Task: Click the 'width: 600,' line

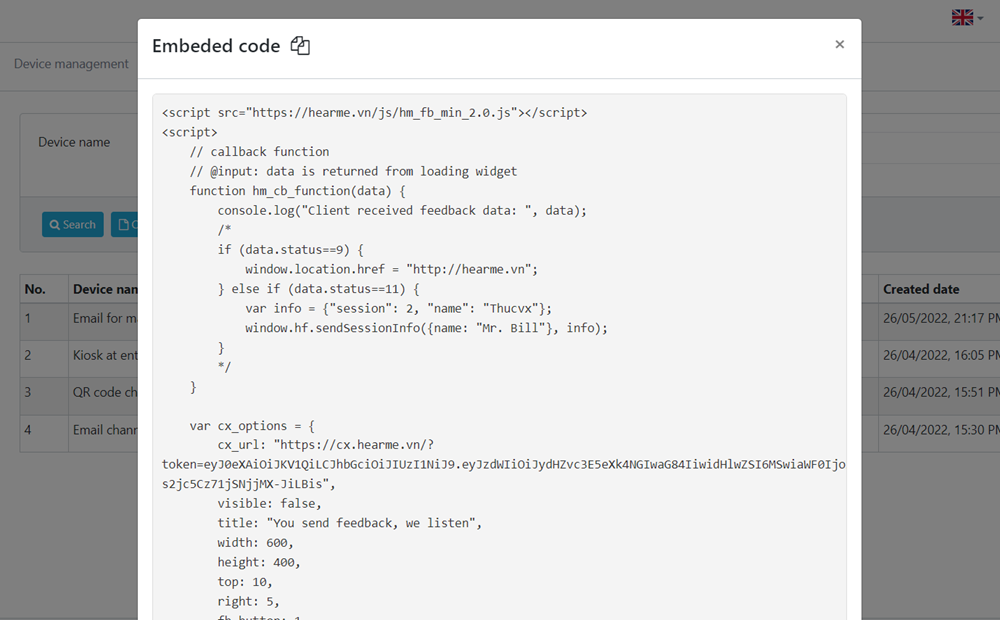Action: click(255, 543)
